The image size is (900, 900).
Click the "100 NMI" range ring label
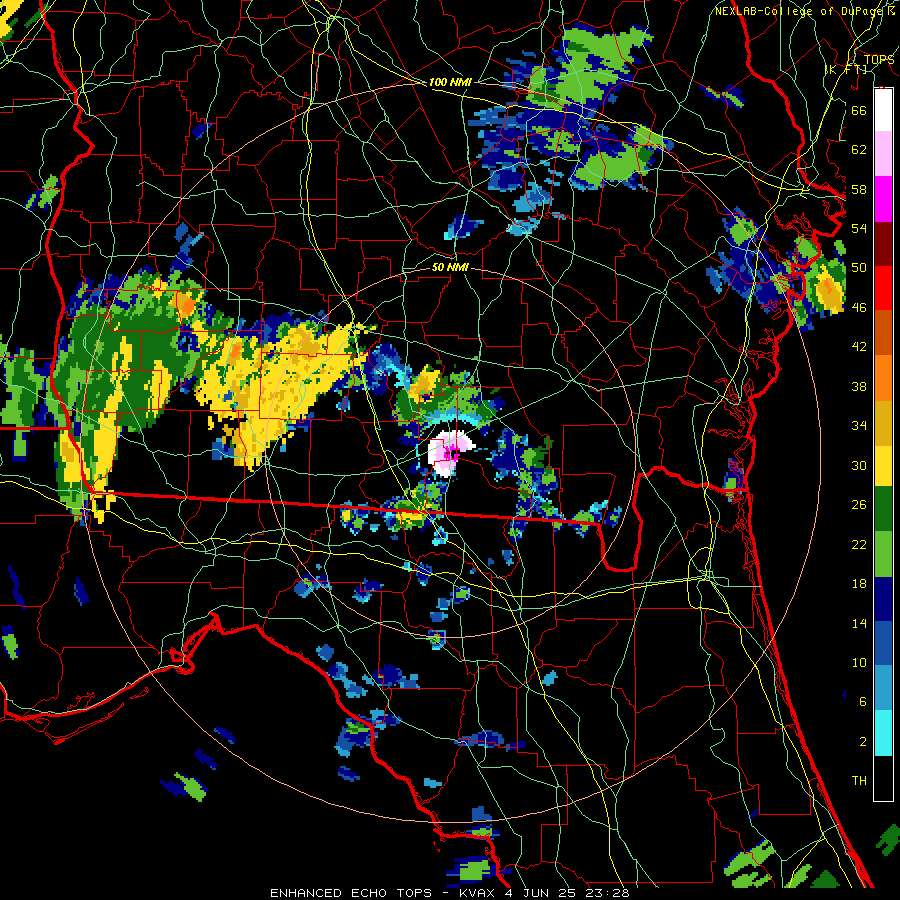[450, 83]
